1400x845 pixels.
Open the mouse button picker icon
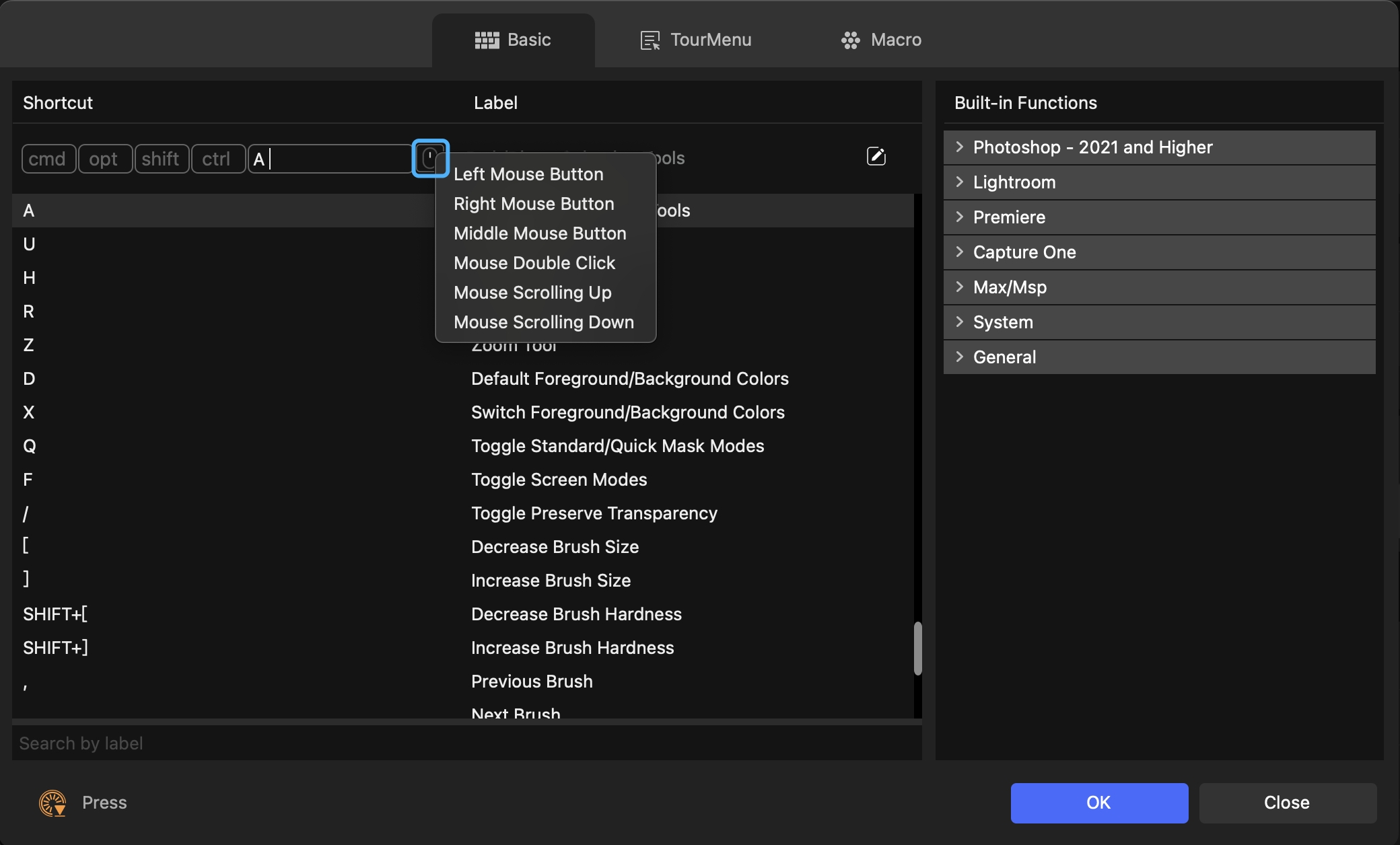coord(429,158)
